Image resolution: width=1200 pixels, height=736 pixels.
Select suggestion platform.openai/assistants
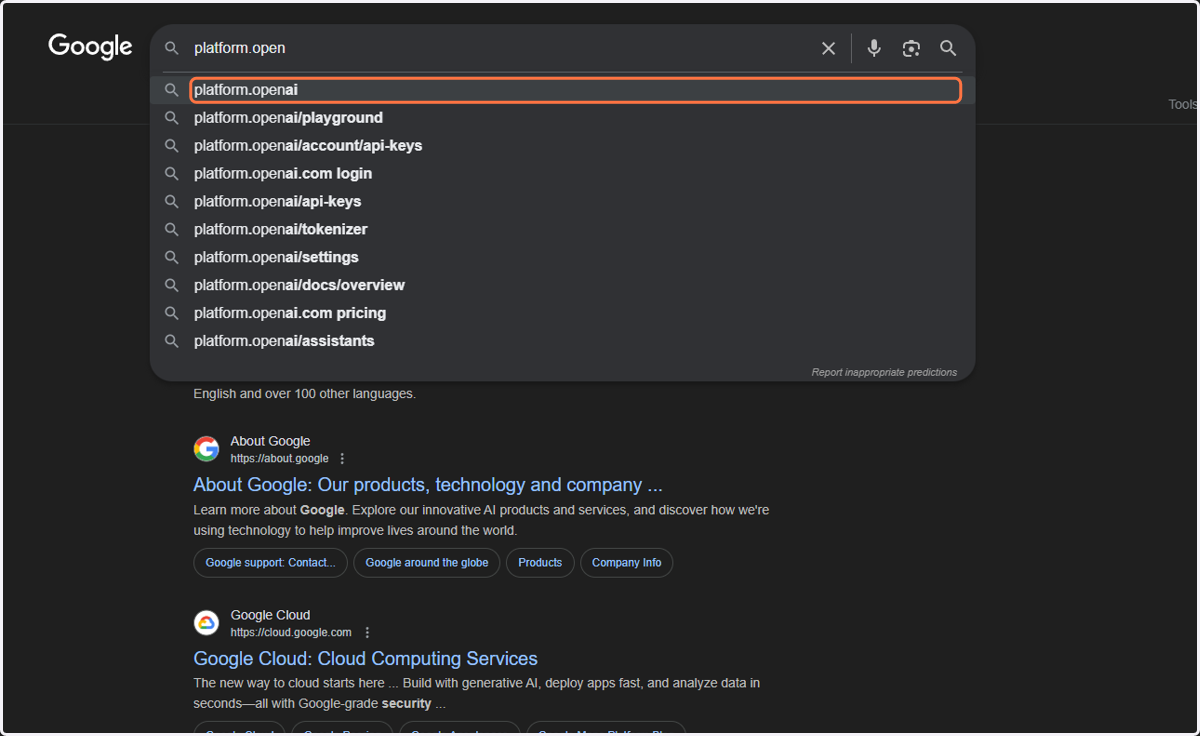[x=562, y=342]
